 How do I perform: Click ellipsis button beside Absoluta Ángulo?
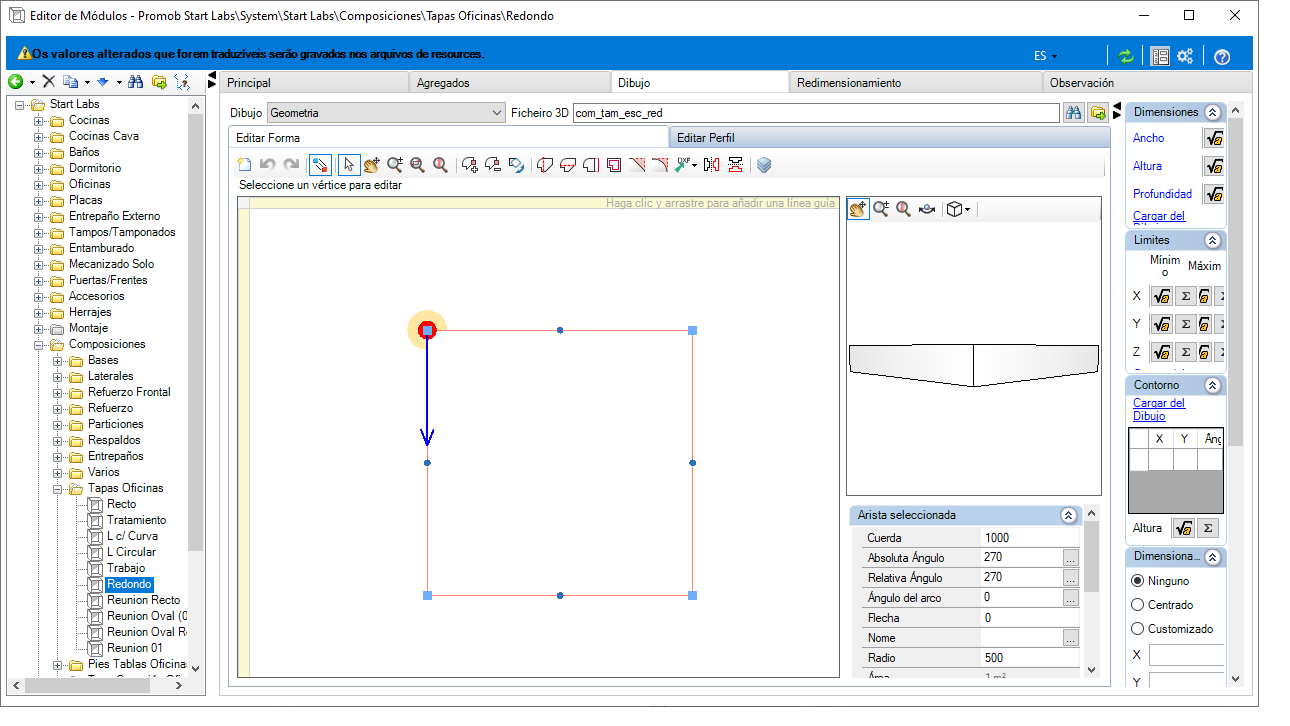[x=1070, y=557]
